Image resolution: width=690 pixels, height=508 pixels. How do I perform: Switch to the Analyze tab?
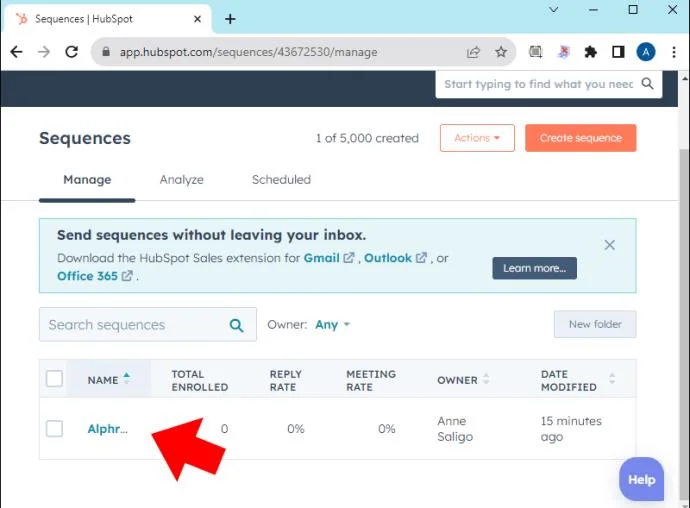pyautogui.click(x=182, y=180)
